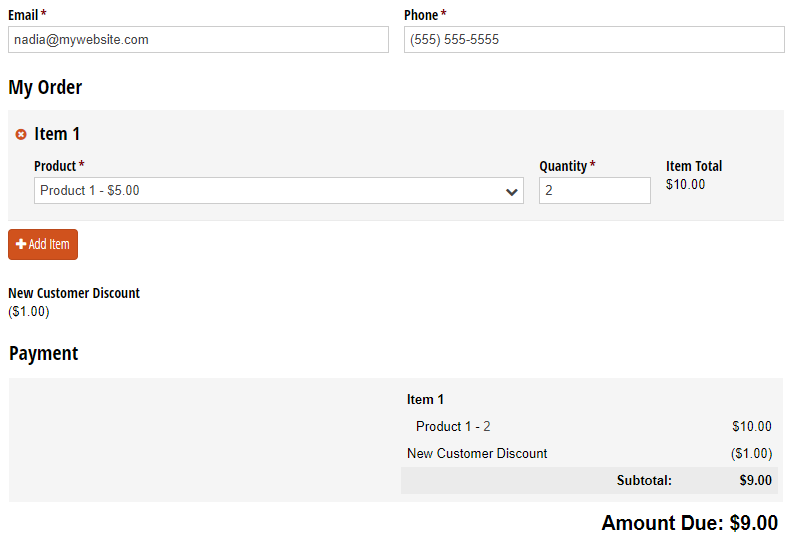This screenshot has width=789, height=545.
Task: Click the Product field label
Action: pyautogui.click(x=55, y=166)
